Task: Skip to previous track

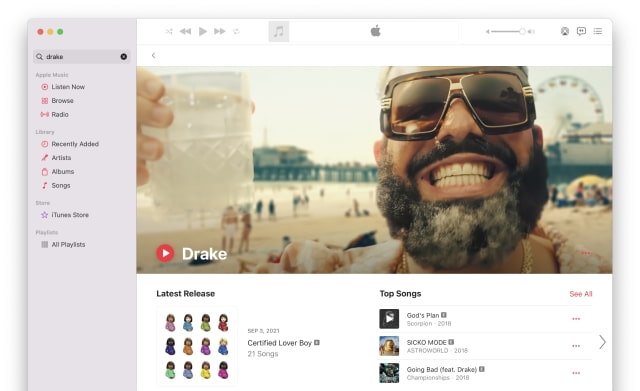Action: (x=185, y=31)
